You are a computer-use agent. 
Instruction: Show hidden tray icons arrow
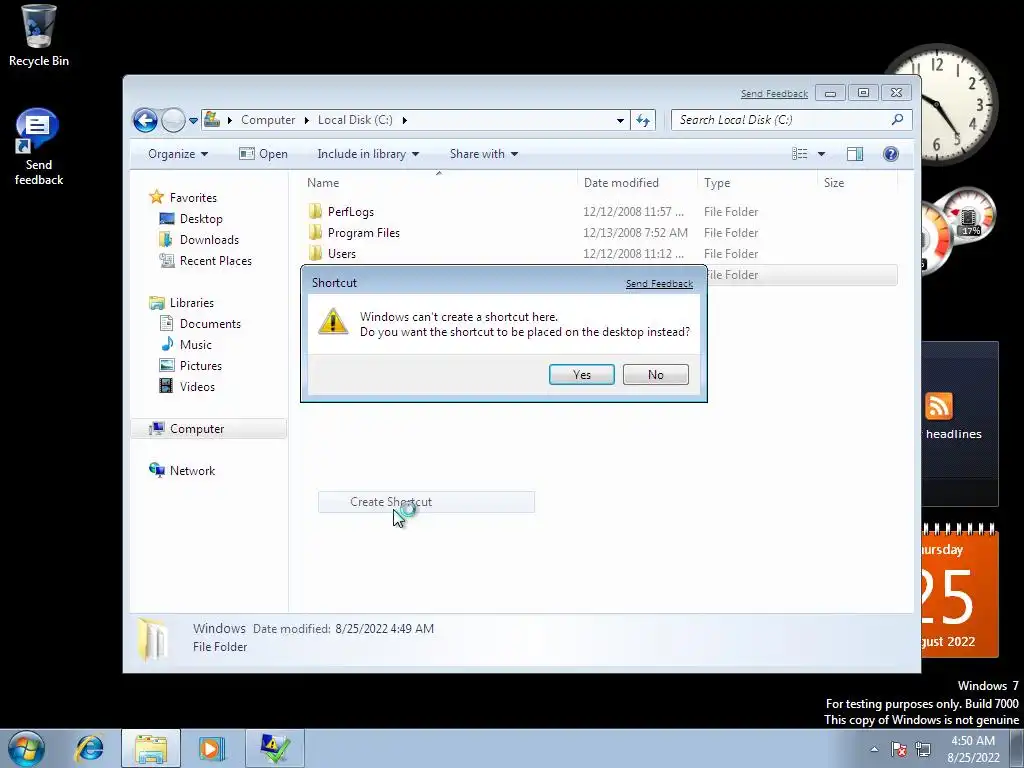tap(874, 749)
